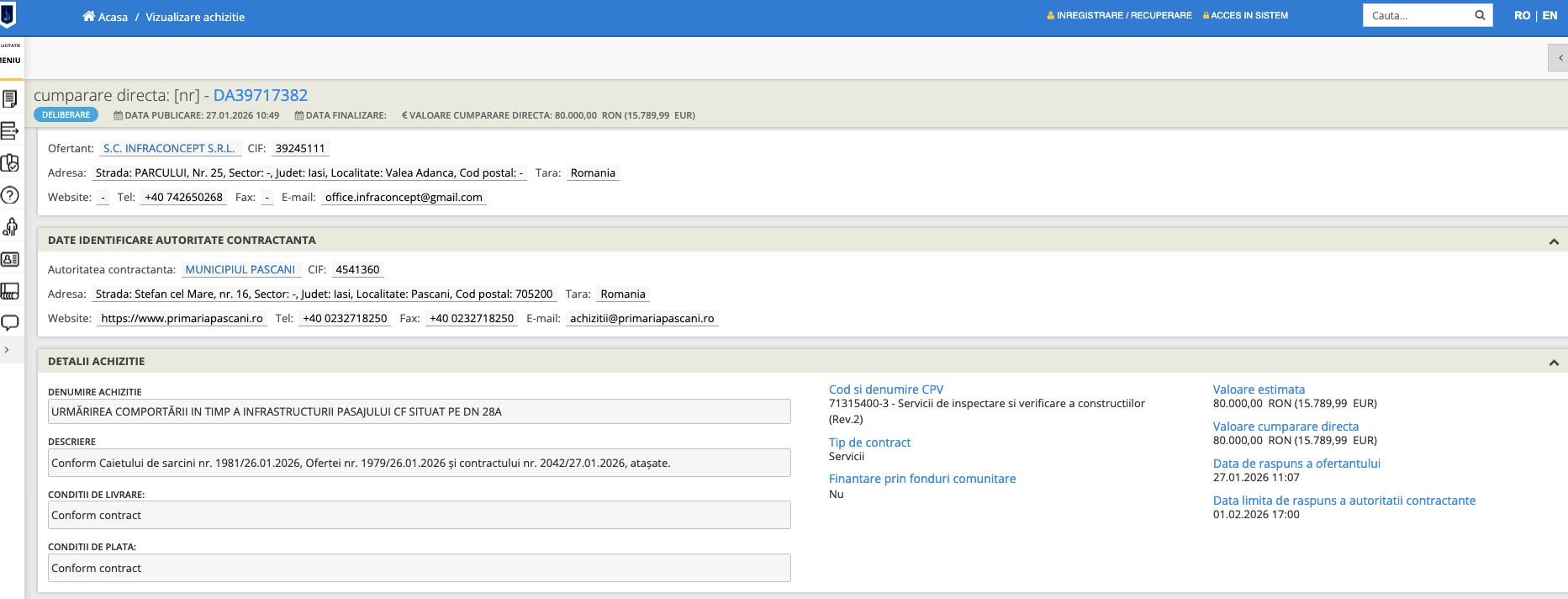Collapse Date Identificare Autoritate Contractanta section

1553,241
